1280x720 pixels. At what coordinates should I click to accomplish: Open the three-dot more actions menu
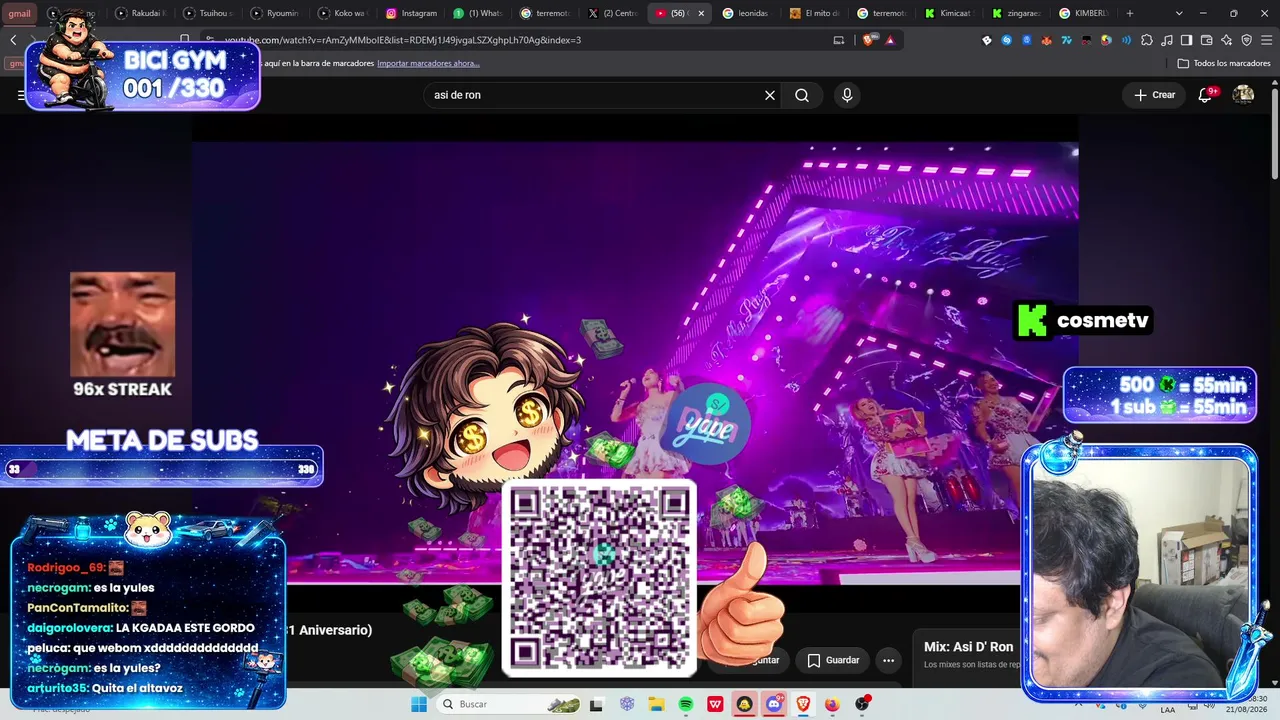[x=888, y=660]
